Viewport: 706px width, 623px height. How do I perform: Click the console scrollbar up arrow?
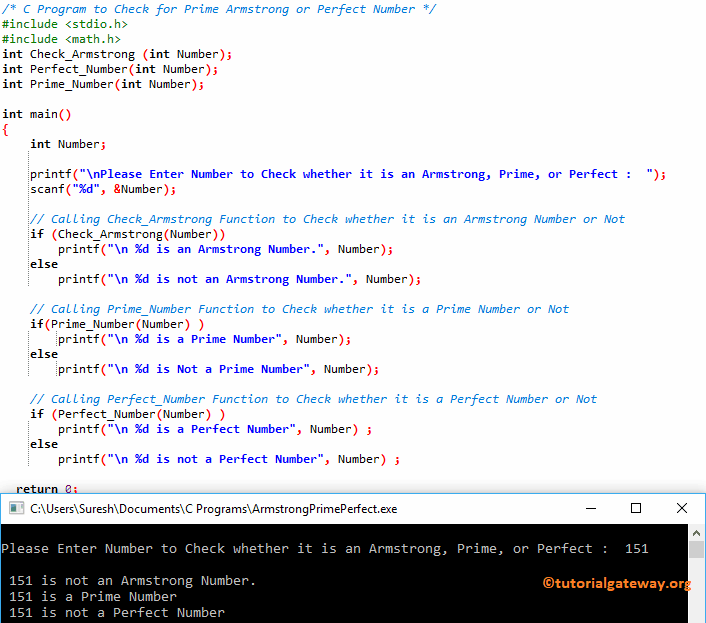(697, 533)
